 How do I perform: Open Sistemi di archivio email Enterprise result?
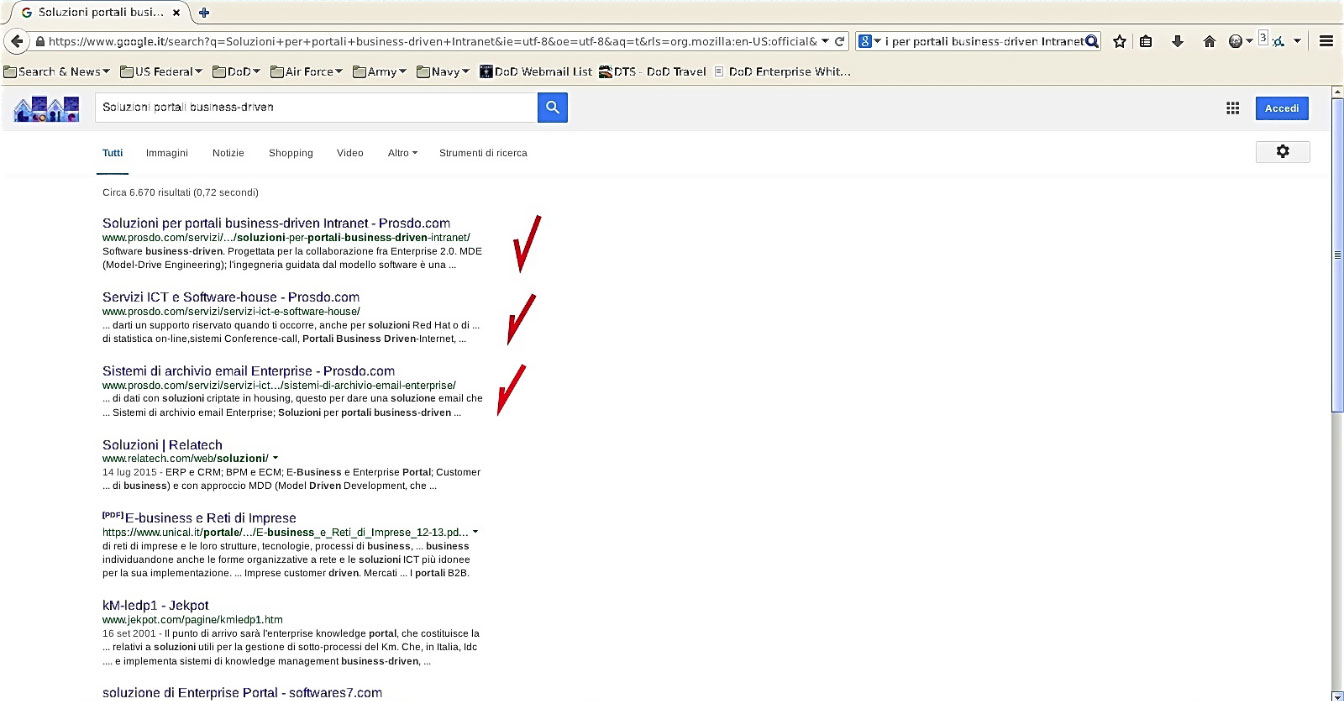click(x=248, y=371)
